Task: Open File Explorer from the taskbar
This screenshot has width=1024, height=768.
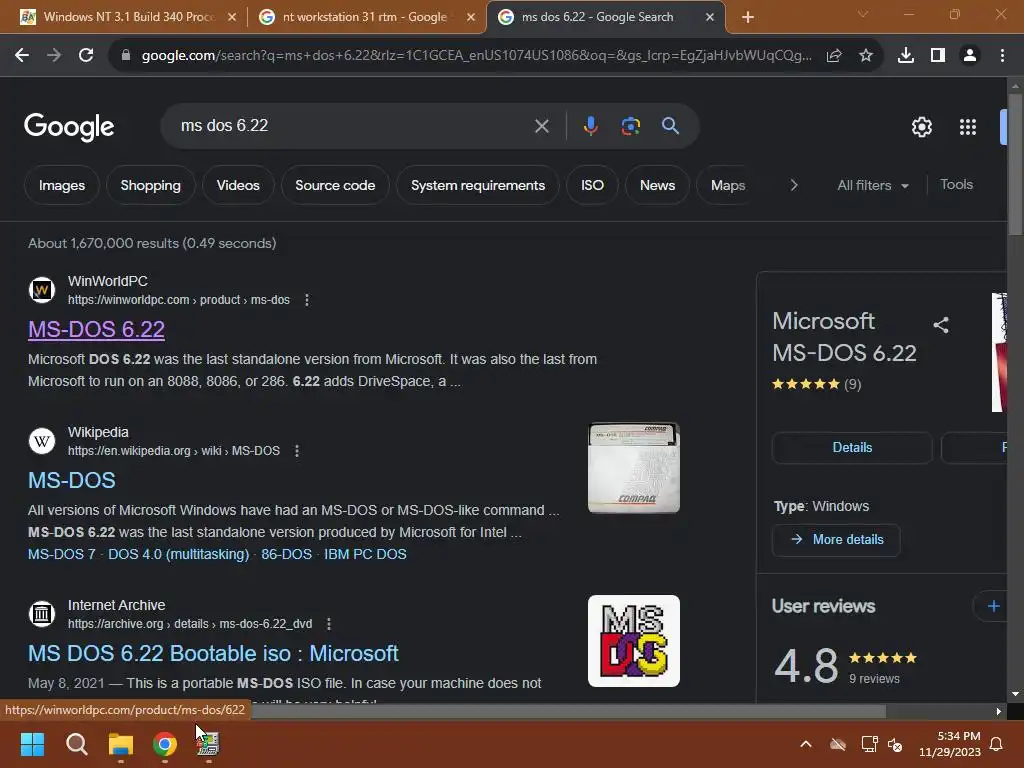Action: tap(121, 744)
